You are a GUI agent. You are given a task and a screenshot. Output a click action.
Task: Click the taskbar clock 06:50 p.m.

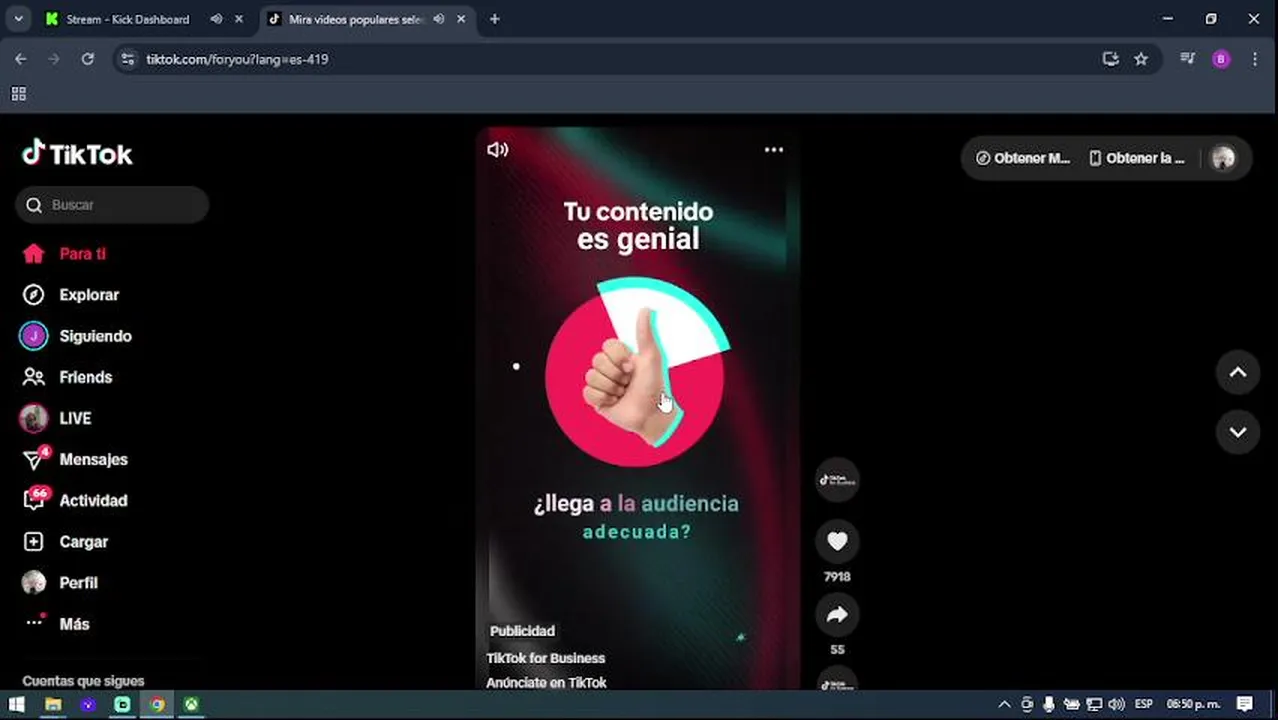coord(1193,704)
